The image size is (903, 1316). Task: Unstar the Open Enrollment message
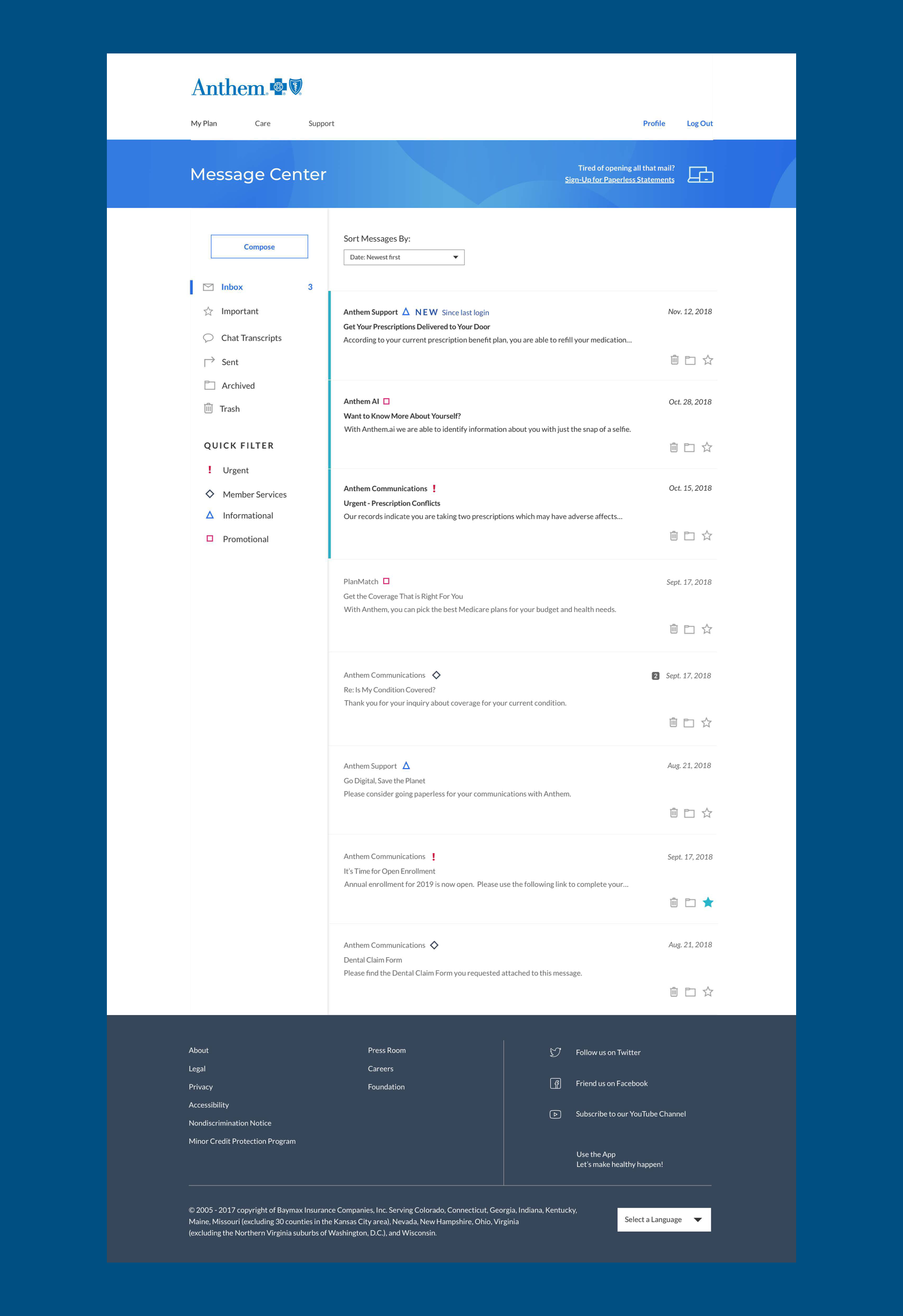pos(707,903)
